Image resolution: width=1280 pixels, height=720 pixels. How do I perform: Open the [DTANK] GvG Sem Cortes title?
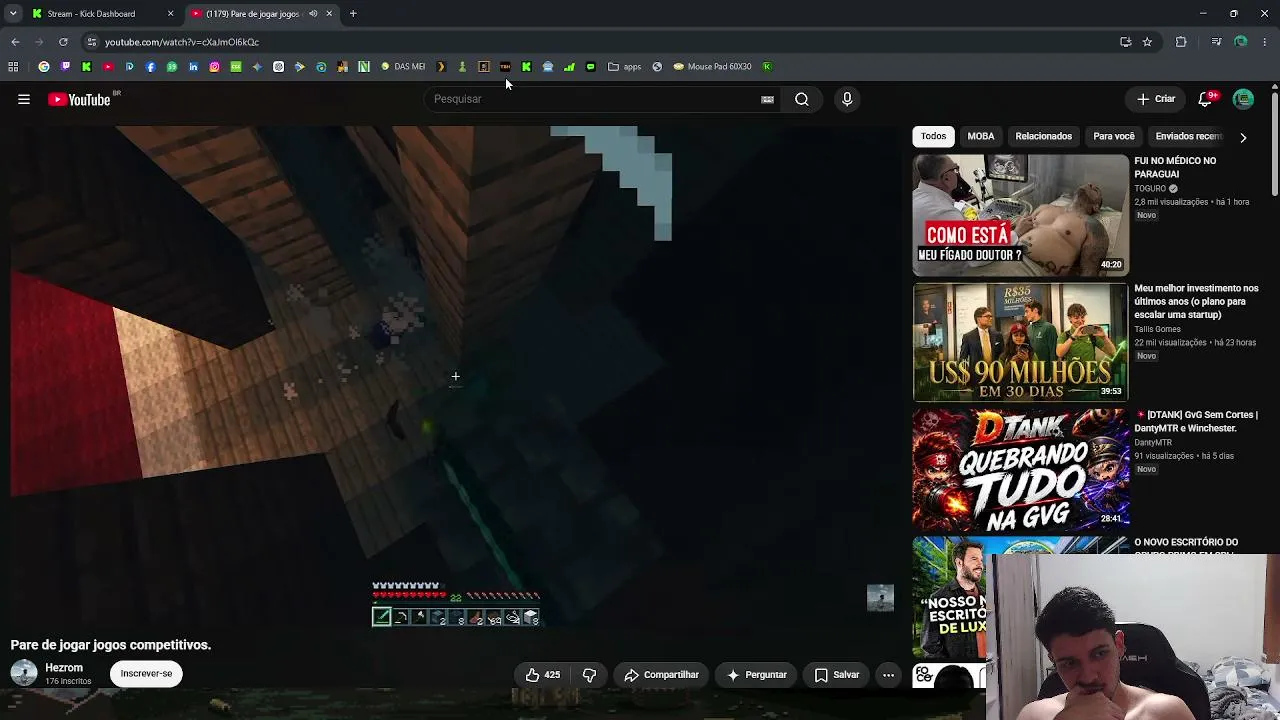click(1196, 421)
